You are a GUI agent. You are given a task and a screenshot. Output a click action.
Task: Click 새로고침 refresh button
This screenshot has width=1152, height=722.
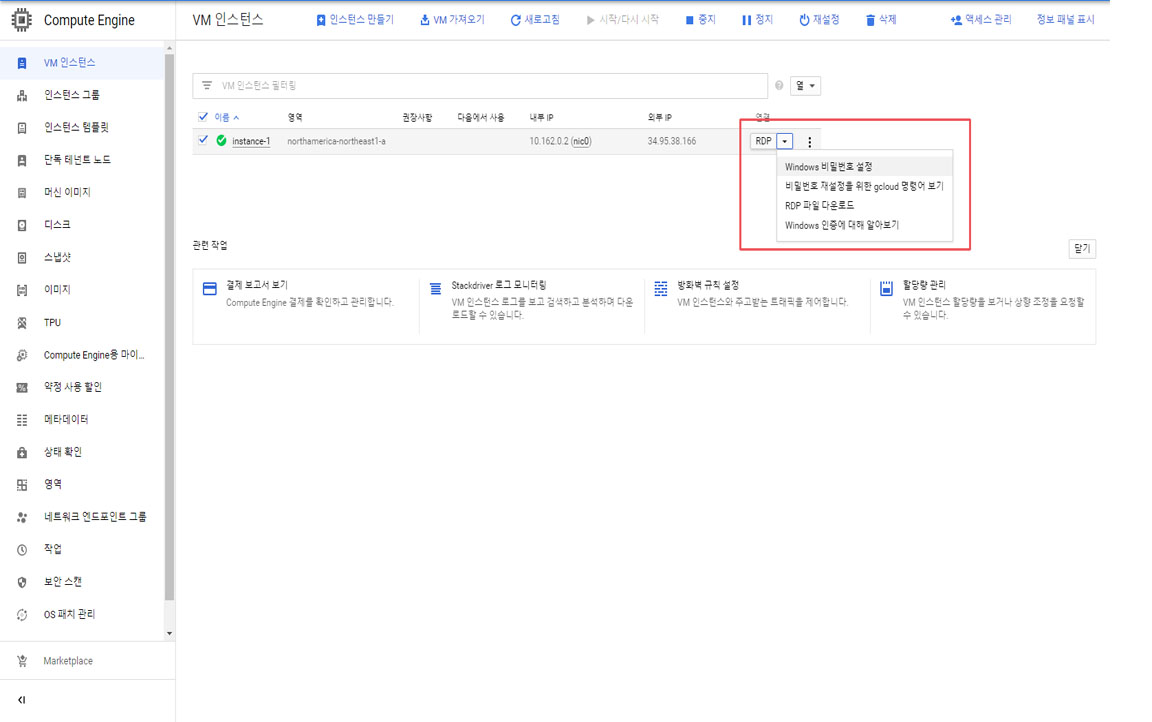[x=535, y=20]
